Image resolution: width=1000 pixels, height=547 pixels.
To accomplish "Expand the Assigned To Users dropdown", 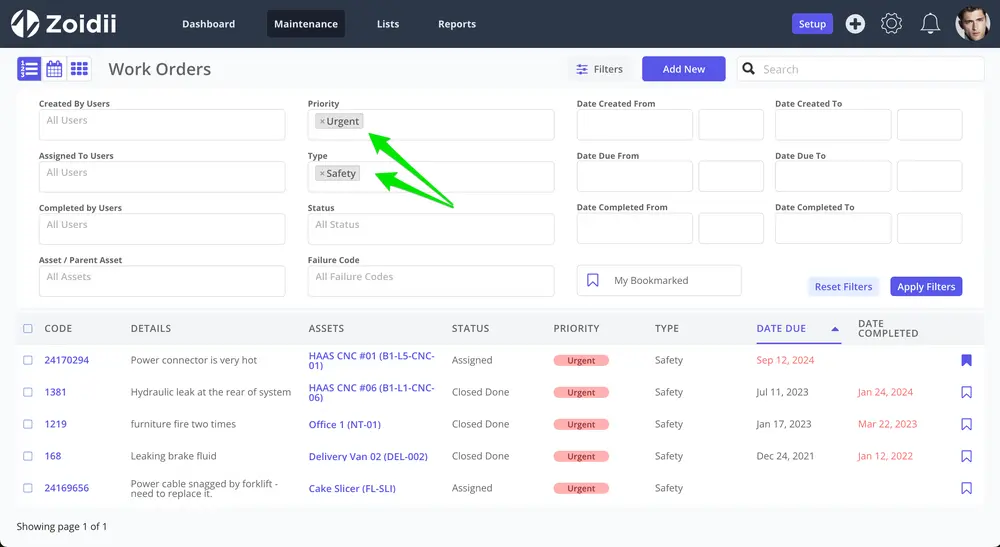I will tap(162, 176).
